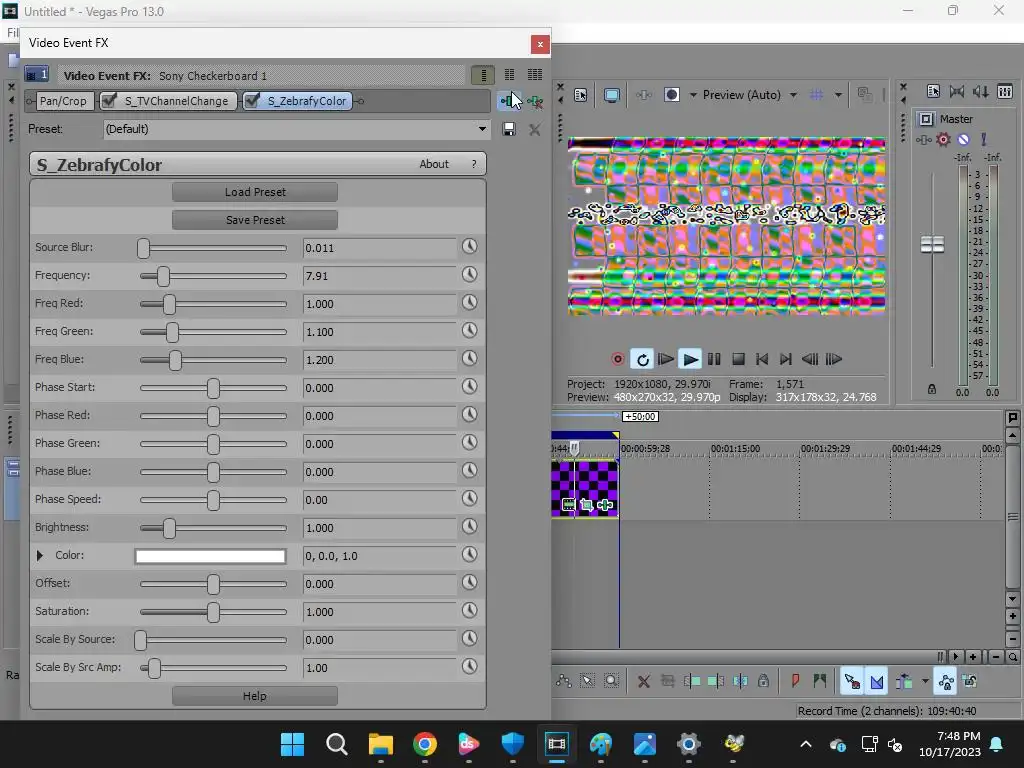
Task: Delete the preset with the X icon
Action: click(535, 129)
